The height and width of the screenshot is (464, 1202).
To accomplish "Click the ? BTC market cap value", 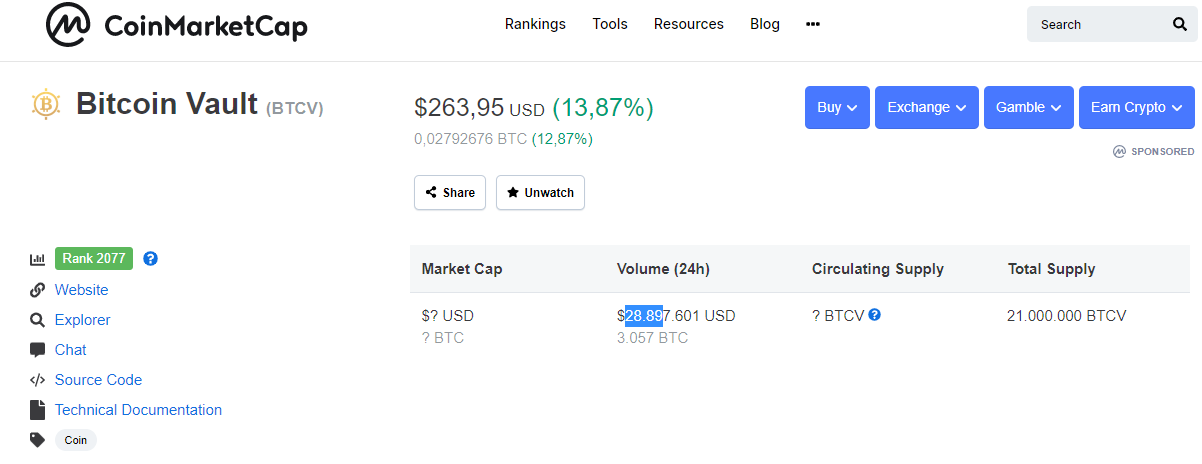I will [443, 338].
